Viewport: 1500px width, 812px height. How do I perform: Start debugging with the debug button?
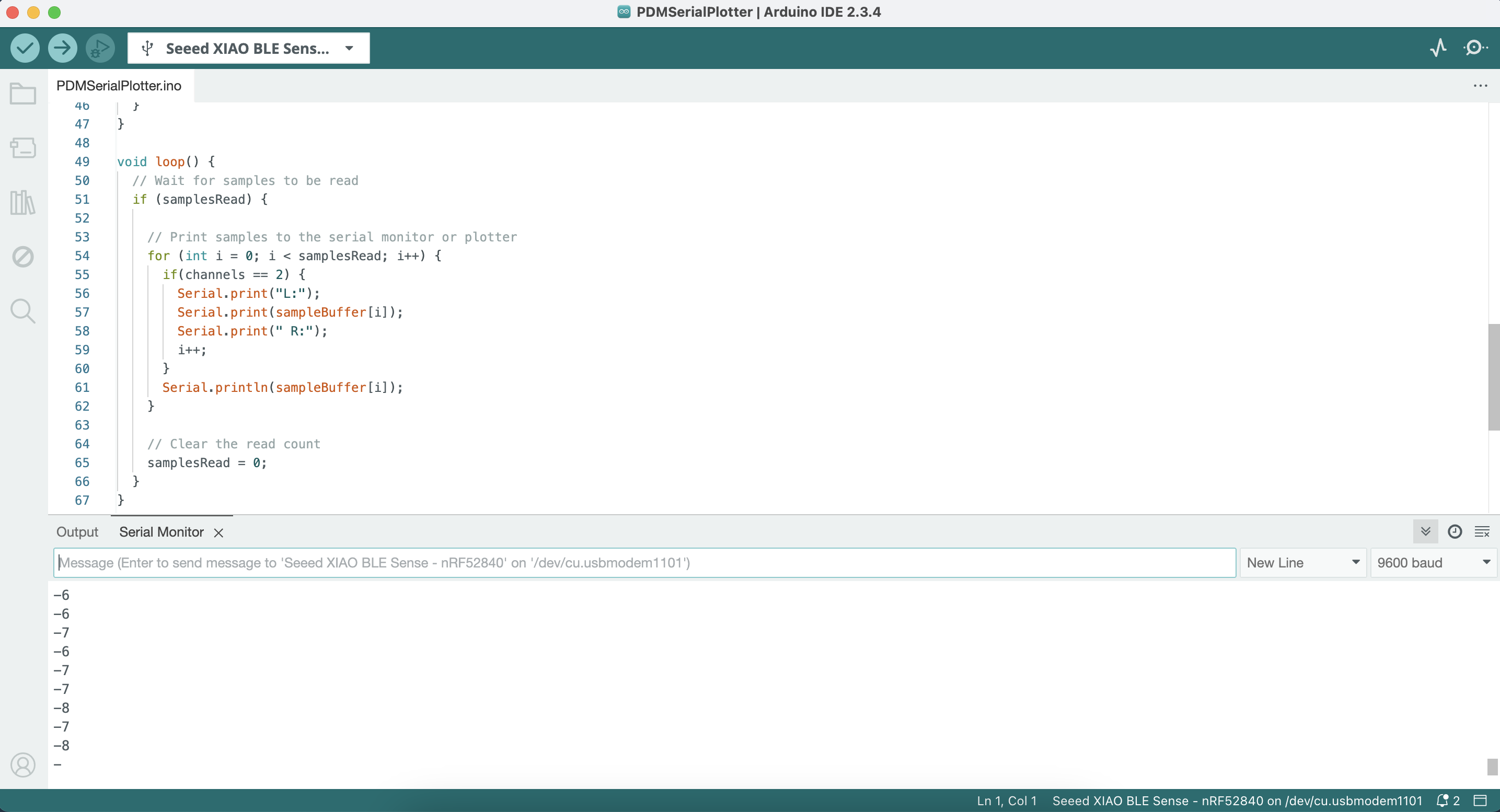pyautogui.click(x=100, y=48)
